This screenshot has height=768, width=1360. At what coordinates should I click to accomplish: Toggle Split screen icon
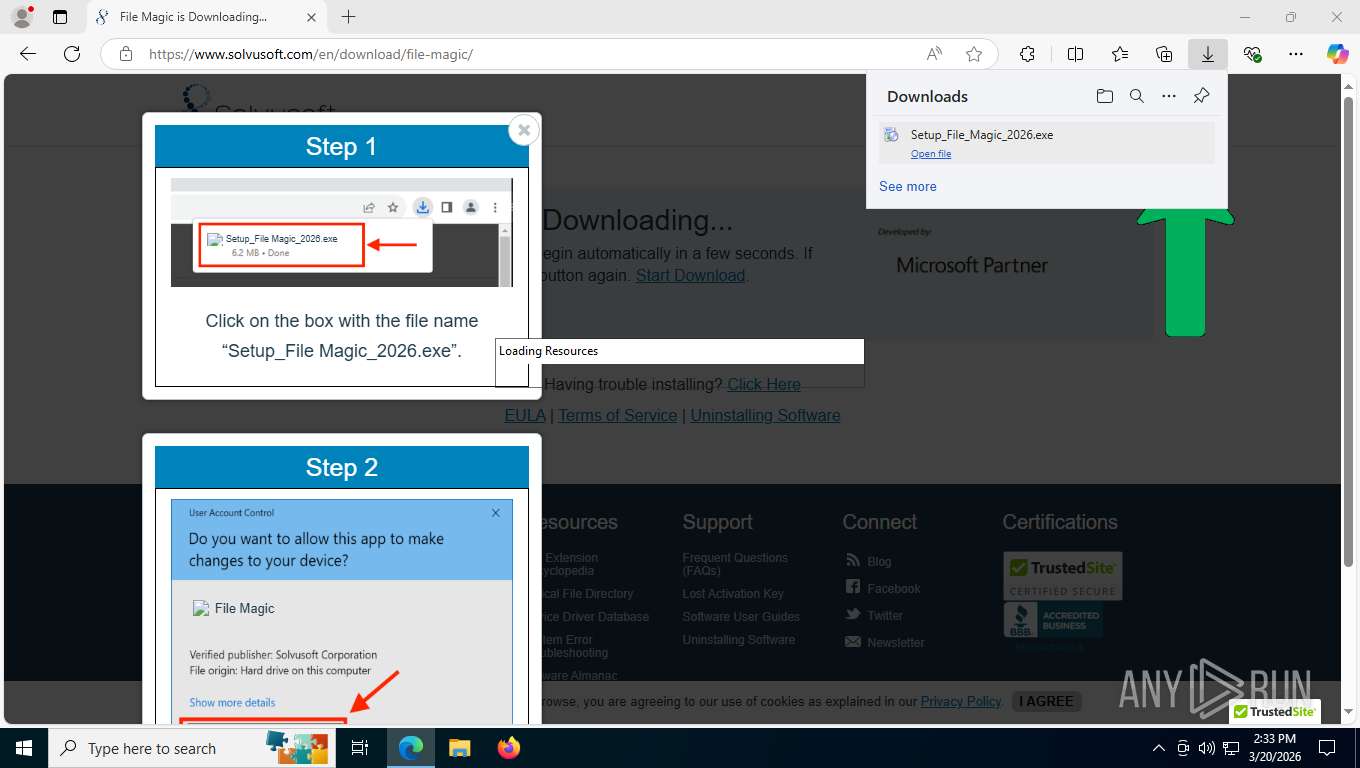pos(1076,54)
